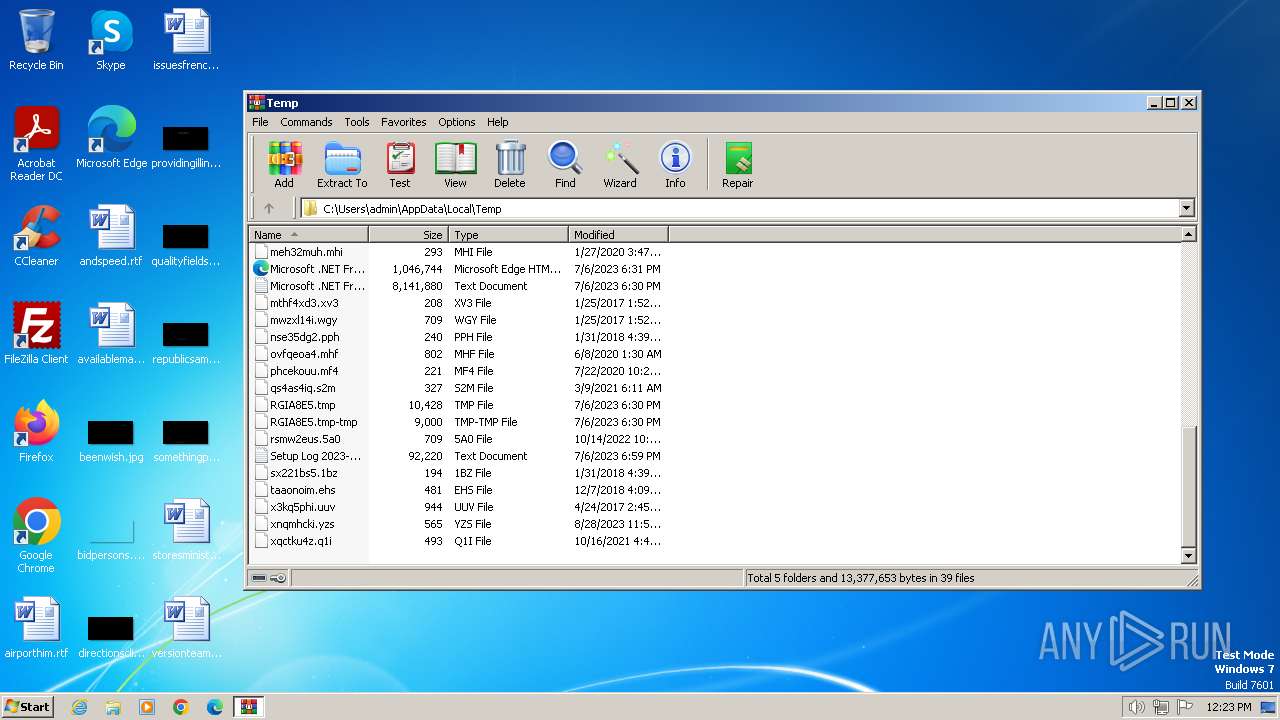Click the View toolbar icon
1280x720 pixels.
tap(455, 165)
